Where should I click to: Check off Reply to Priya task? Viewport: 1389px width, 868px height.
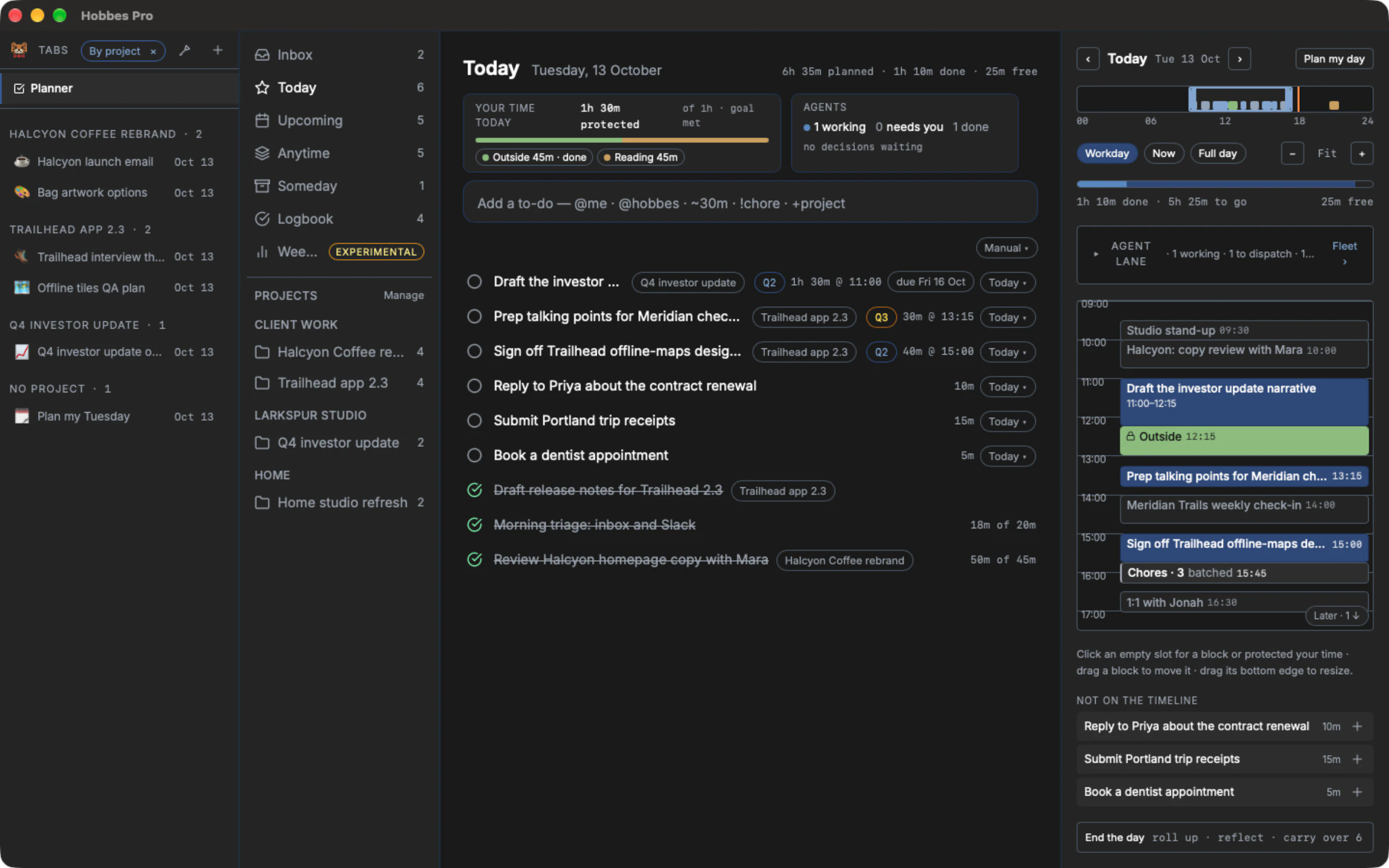pos(475,386)
